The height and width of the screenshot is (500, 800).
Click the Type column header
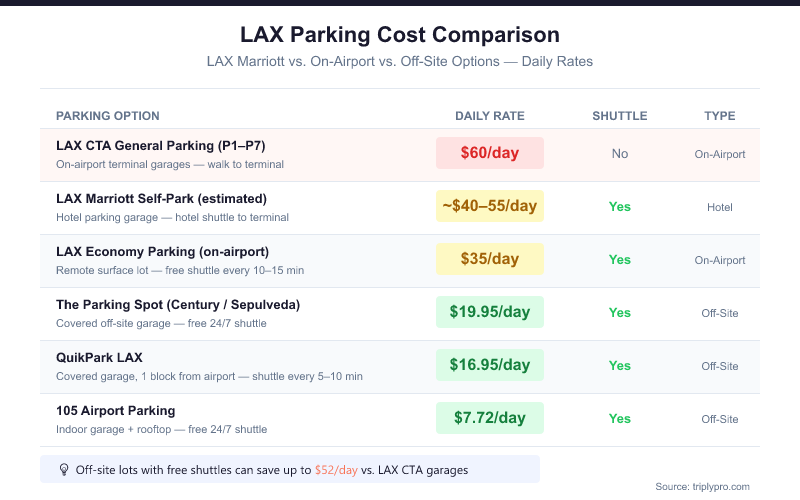[x=720, y=116]
